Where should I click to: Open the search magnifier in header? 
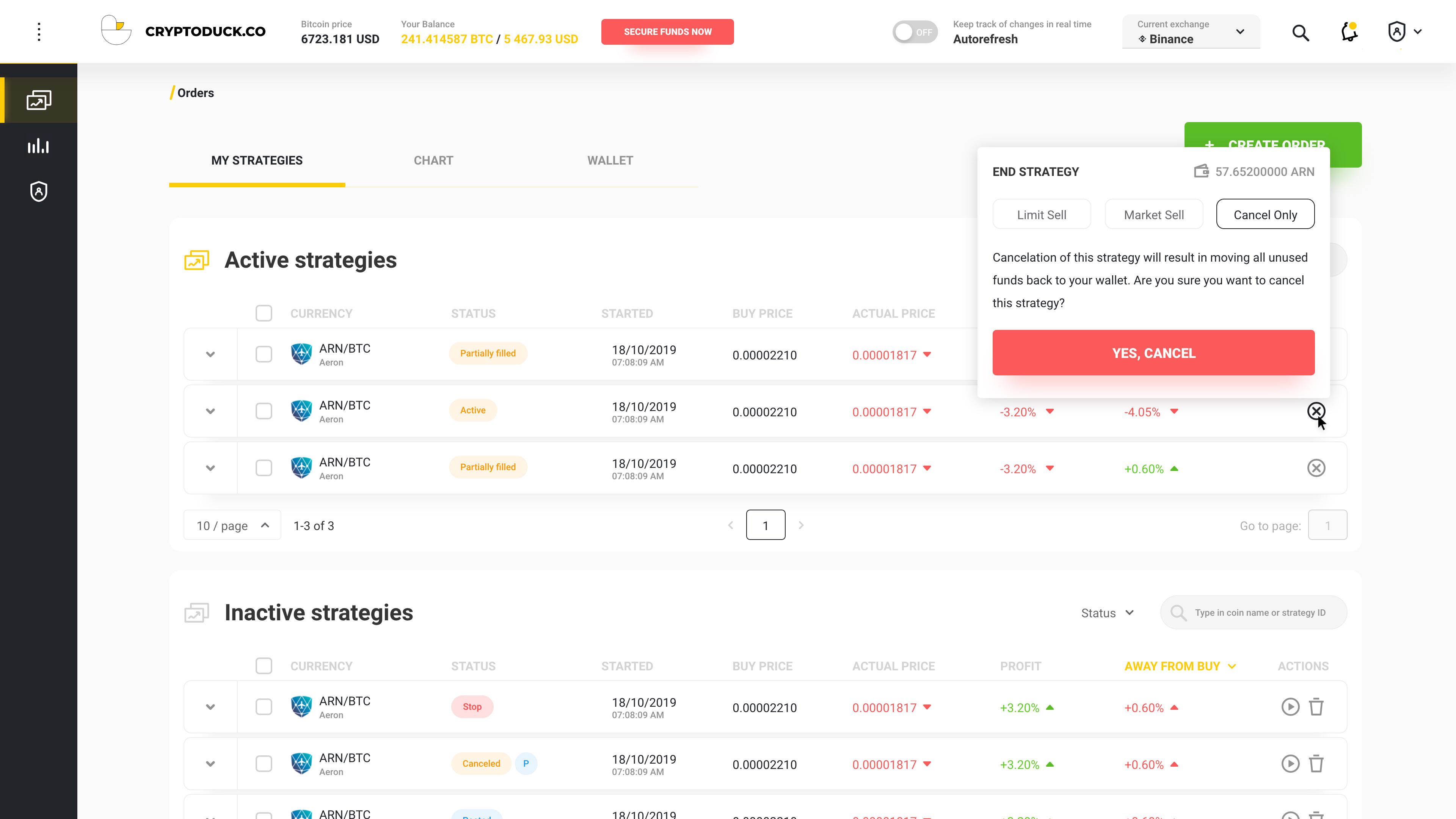pyautogui.click(x=1301, y=33)
